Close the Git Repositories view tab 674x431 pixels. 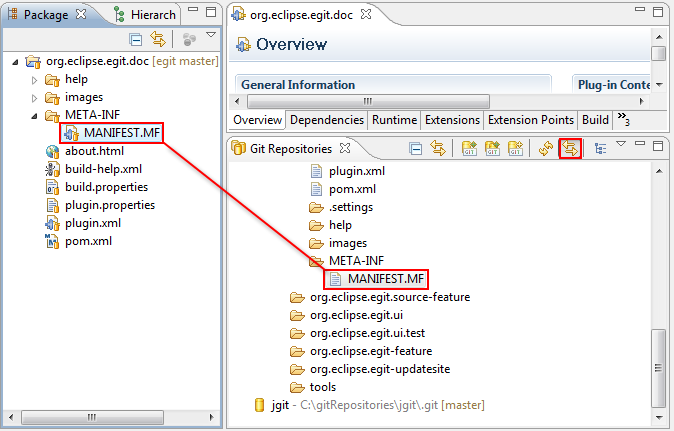pyautogui.click(x=345, y=148)
